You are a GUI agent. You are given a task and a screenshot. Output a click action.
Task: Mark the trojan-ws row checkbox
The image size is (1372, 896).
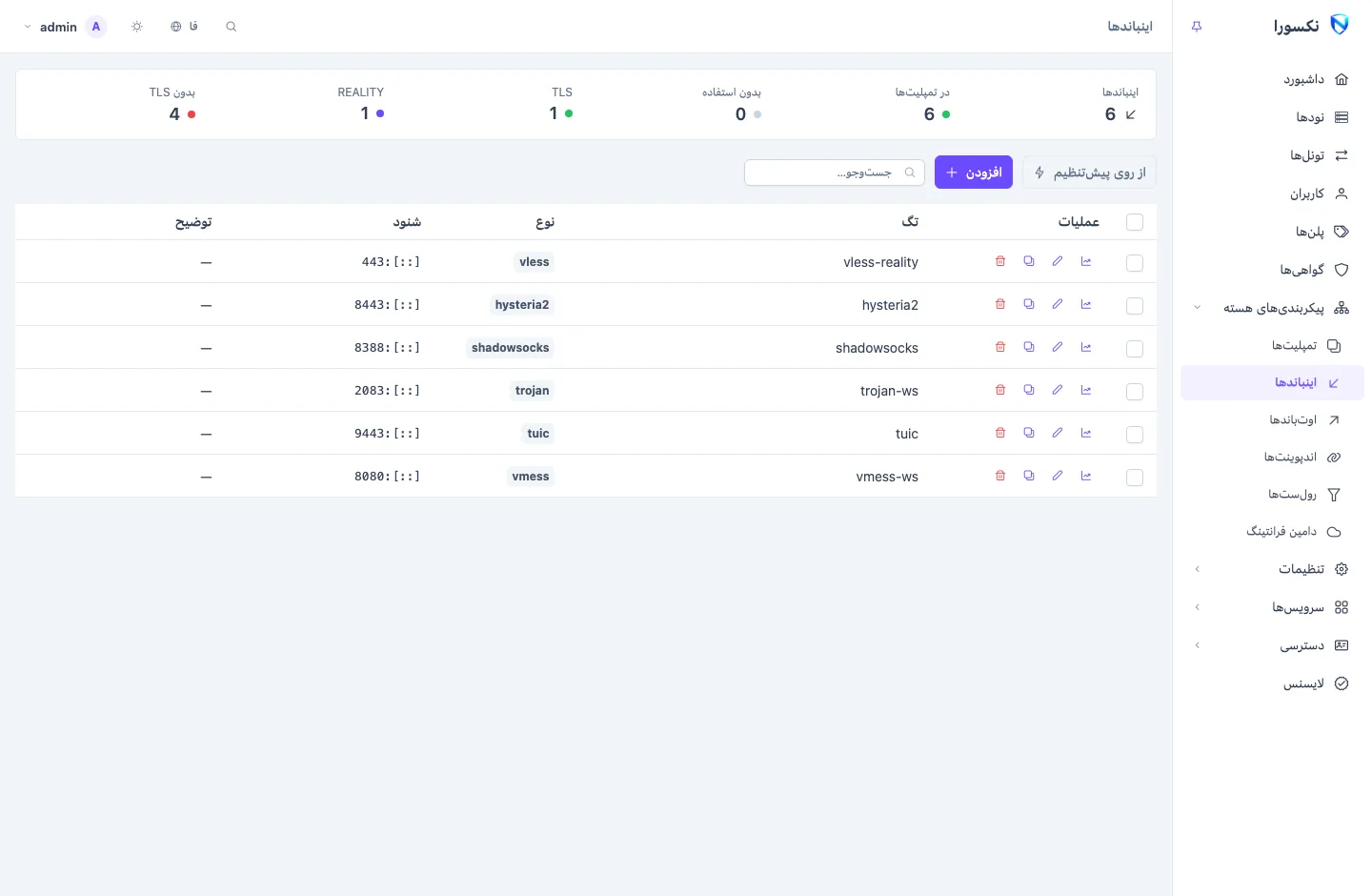(x=1135, y=392)
